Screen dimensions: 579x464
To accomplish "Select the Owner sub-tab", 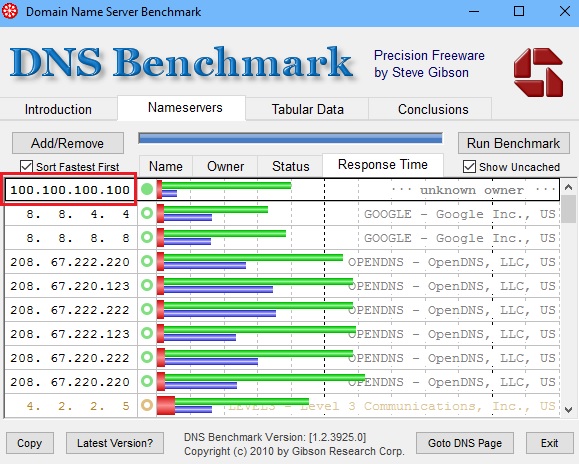I will click(225, 166).
